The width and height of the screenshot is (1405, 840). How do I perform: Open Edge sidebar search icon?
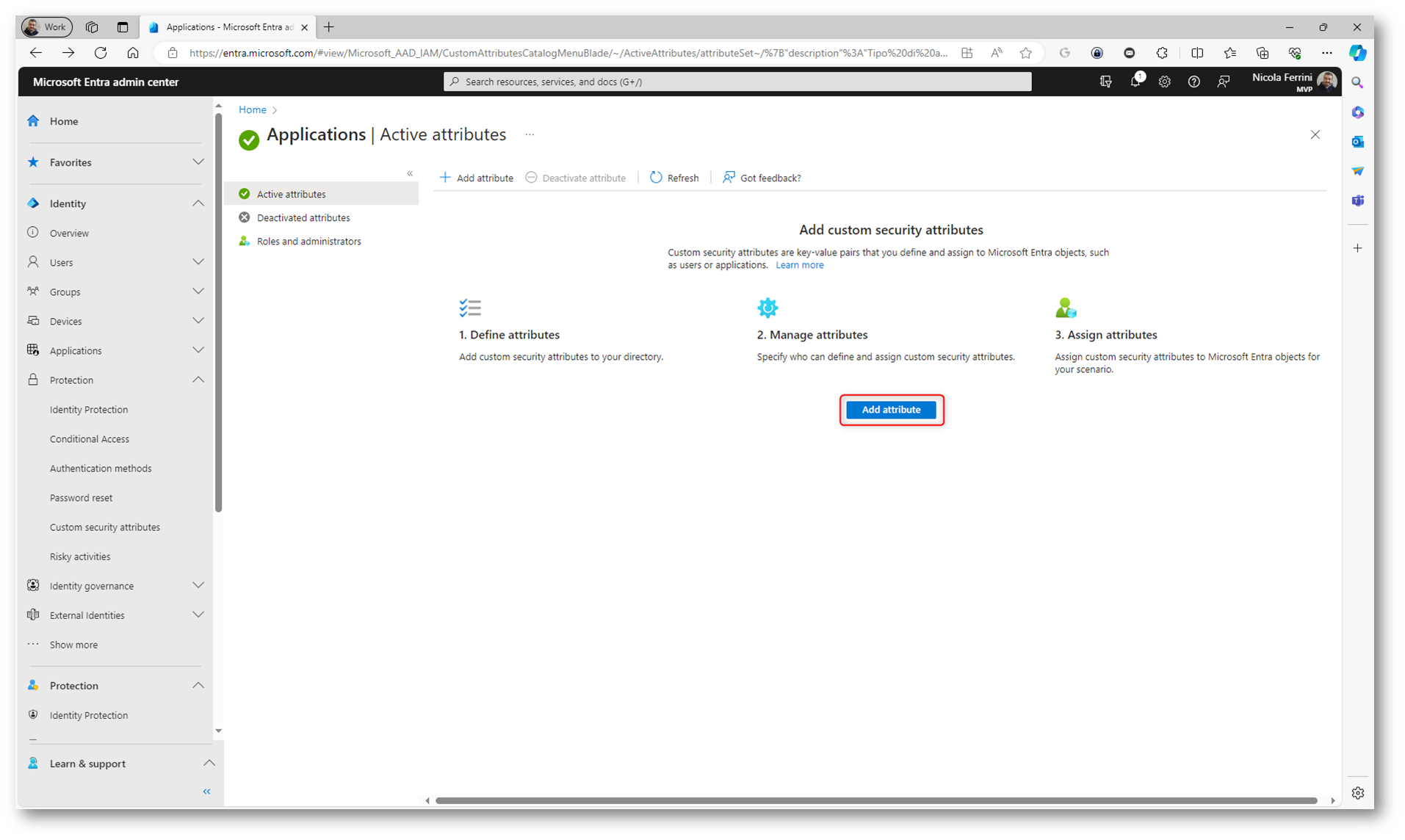[x=1358, y=83]
